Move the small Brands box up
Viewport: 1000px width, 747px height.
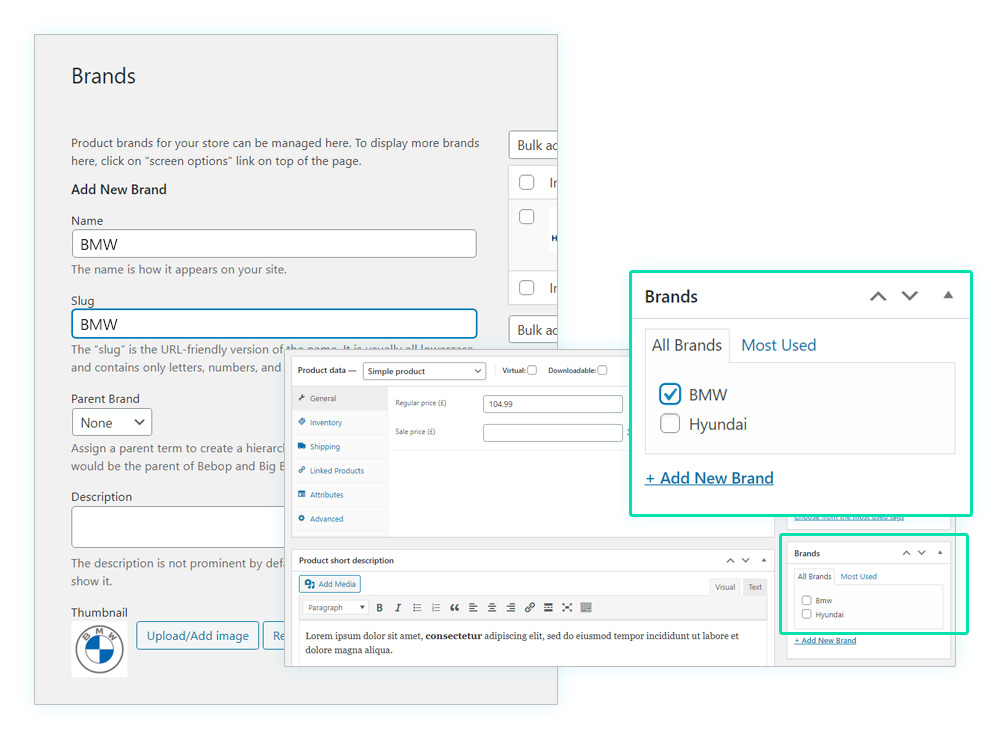click(906, 553)
